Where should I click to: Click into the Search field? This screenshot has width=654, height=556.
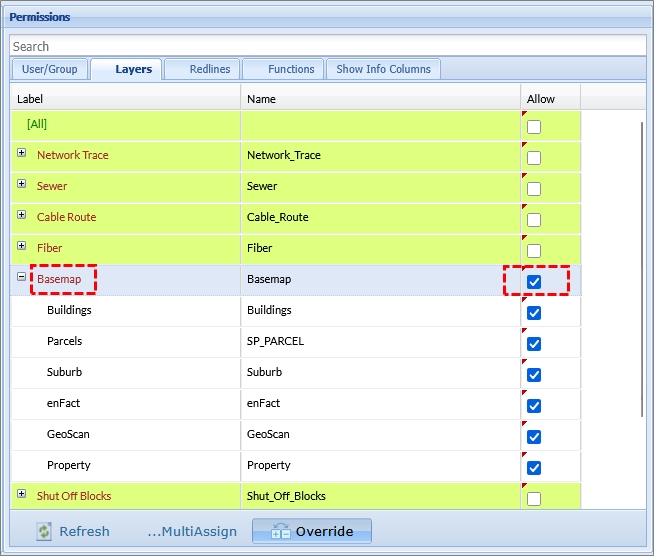(x=327, y=46)
